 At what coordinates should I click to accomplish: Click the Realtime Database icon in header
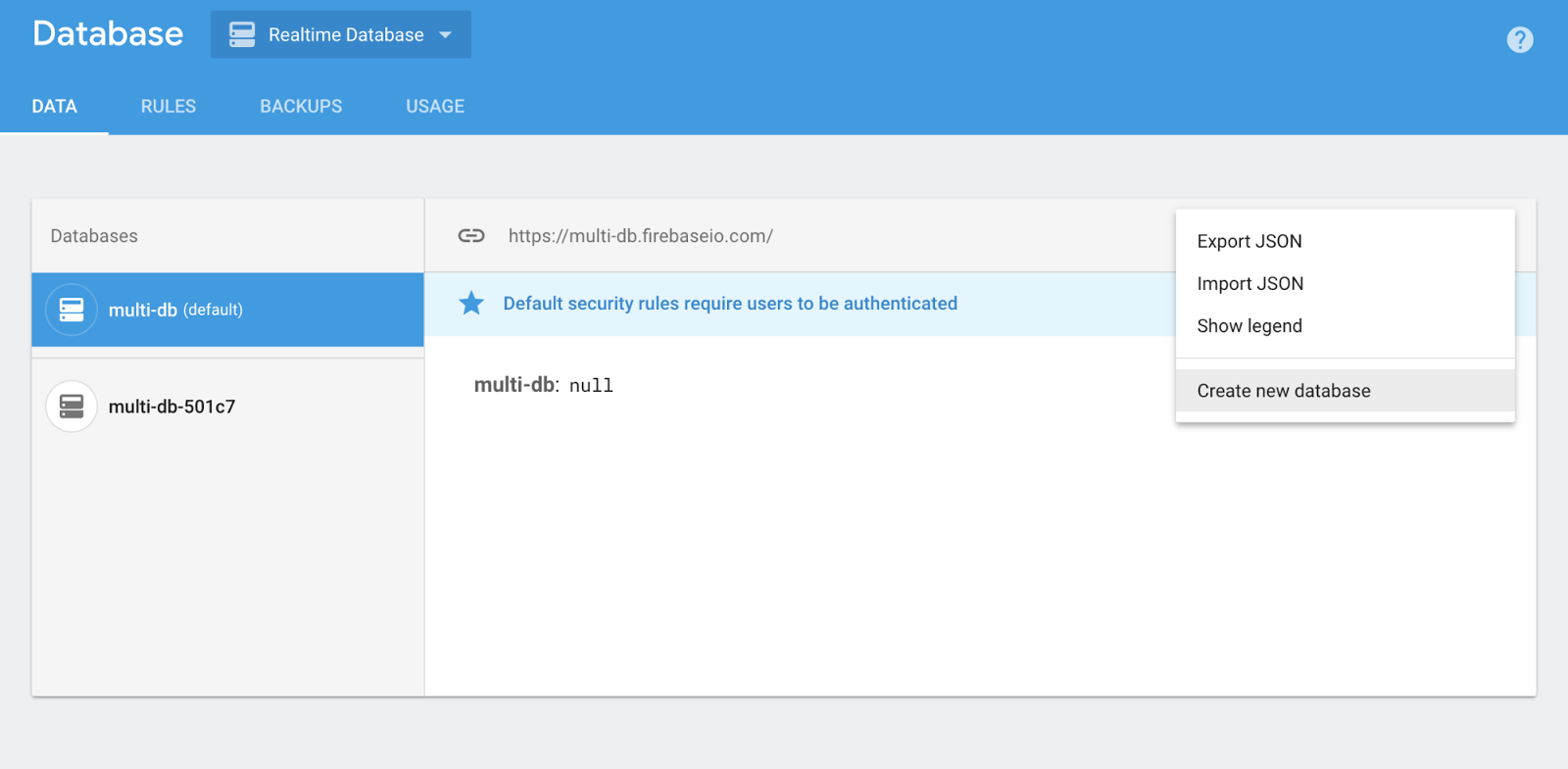(x=242, y=34)
